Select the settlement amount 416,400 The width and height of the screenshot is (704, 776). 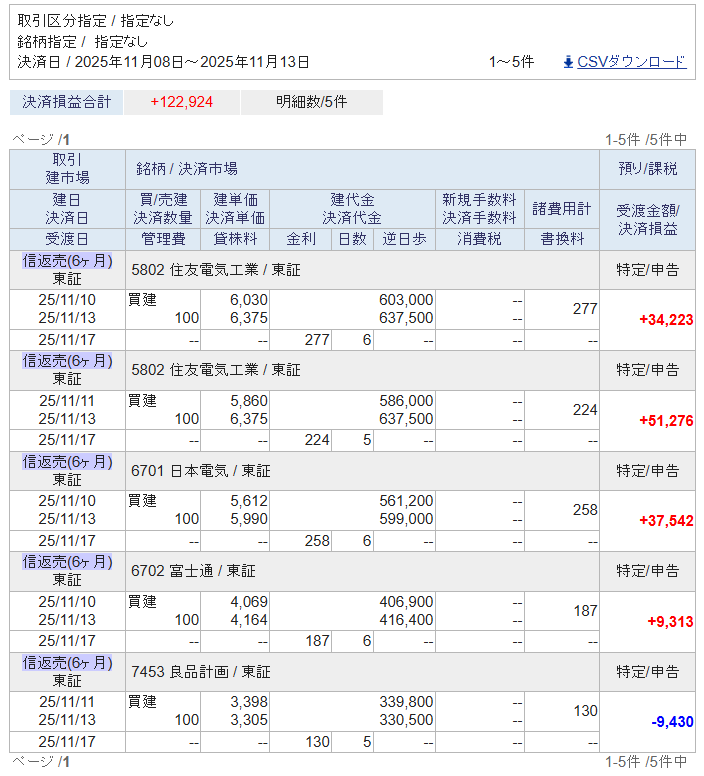pos(406,620)
